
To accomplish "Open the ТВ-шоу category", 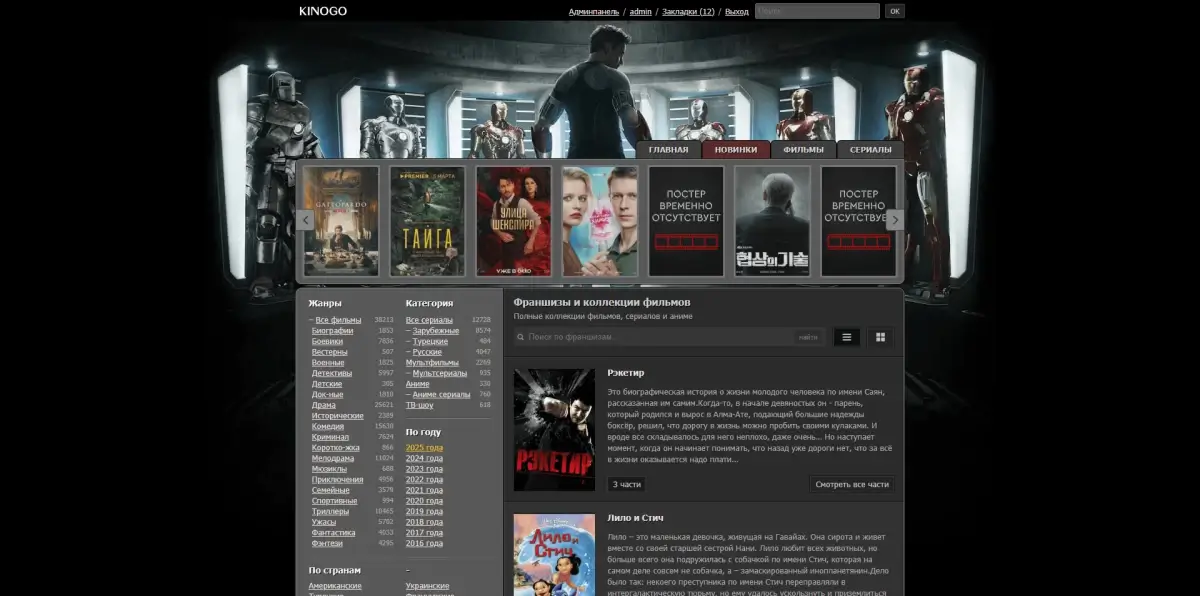I will pyautogui.click(x=421, y=405).
